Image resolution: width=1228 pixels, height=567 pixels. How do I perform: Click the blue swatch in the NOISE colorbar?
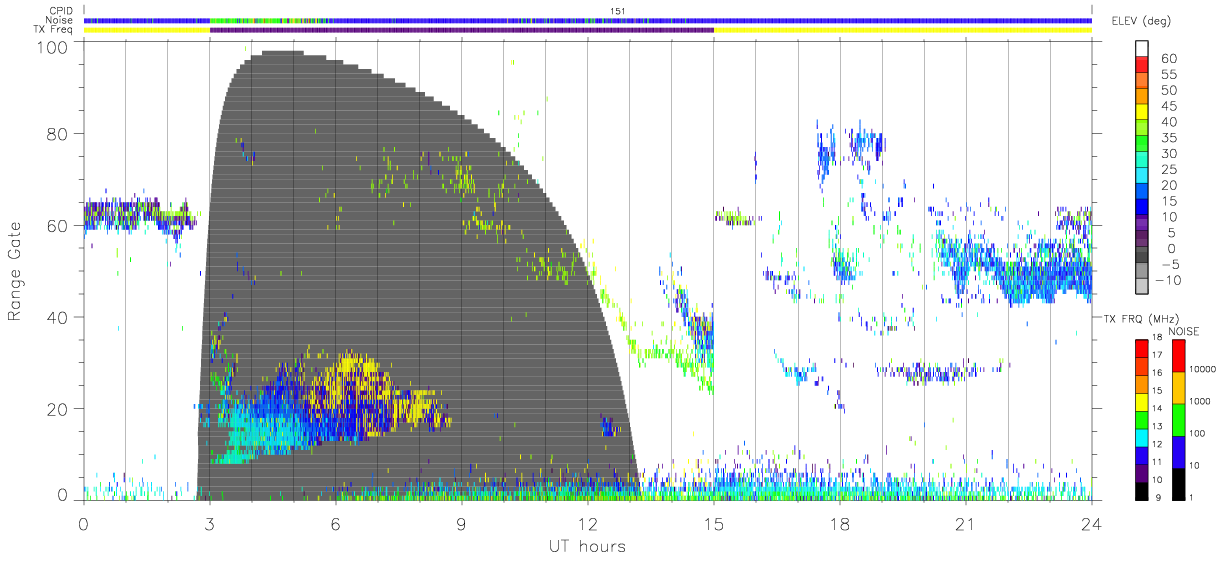point(1177,451)
